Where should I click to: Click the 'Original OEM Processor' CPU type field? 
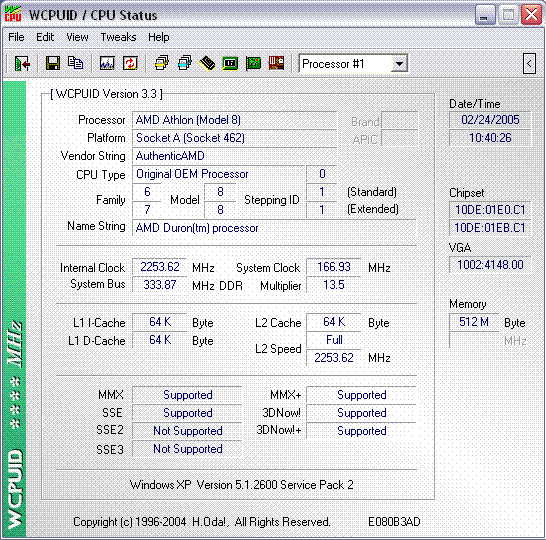[x=218, y=174]
